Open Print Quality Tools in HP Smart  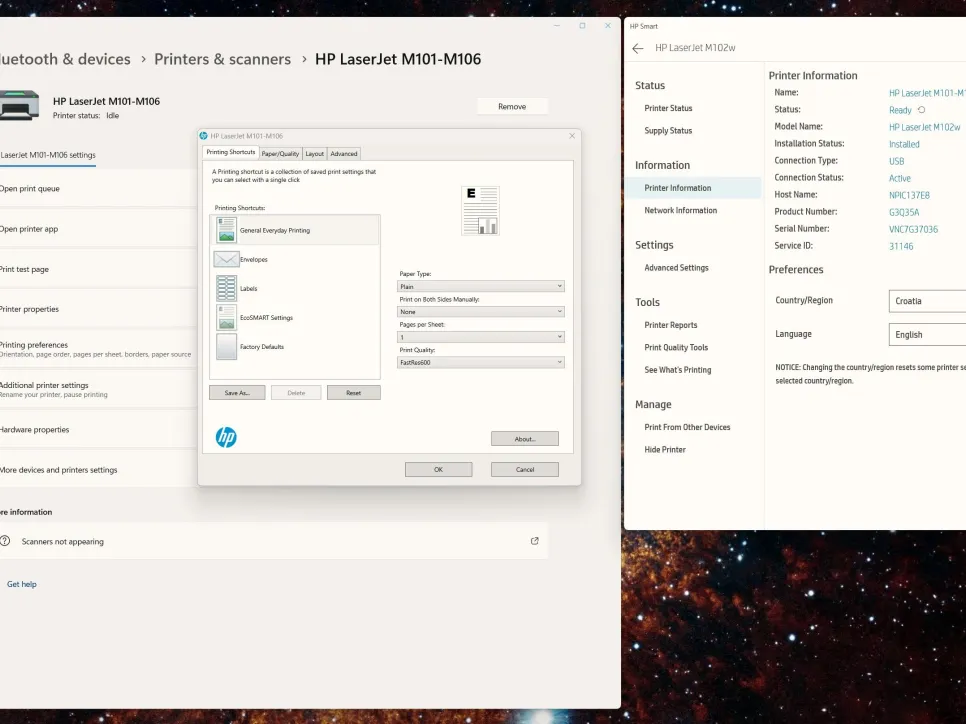coord(676,348)
